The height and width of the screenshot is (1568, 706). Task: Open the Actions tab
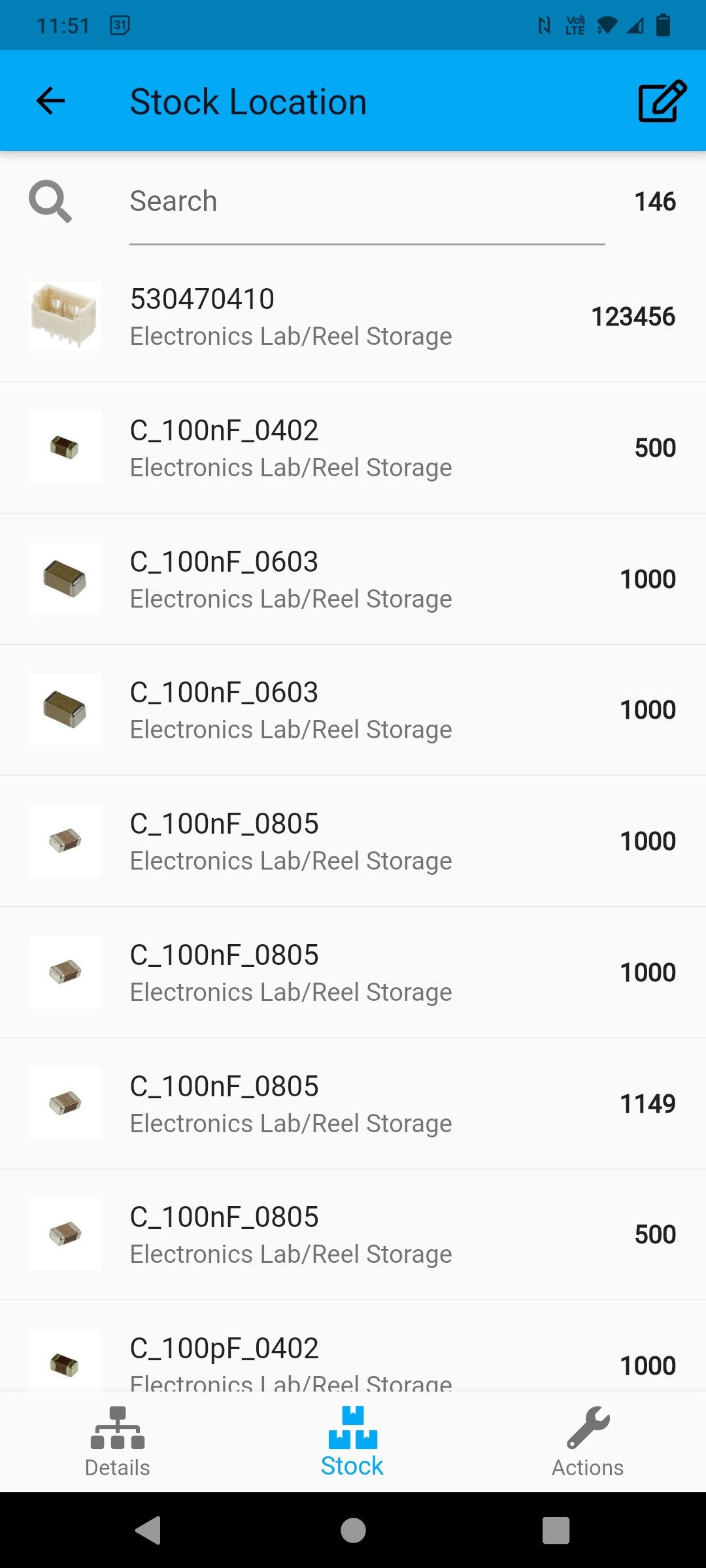(x=588, y=1442)
